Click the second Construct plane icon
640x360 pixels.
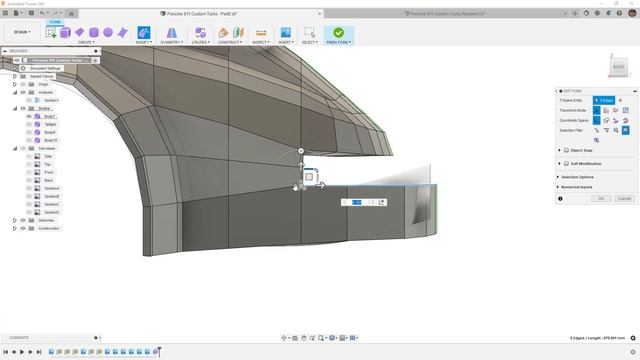[238, 33]
